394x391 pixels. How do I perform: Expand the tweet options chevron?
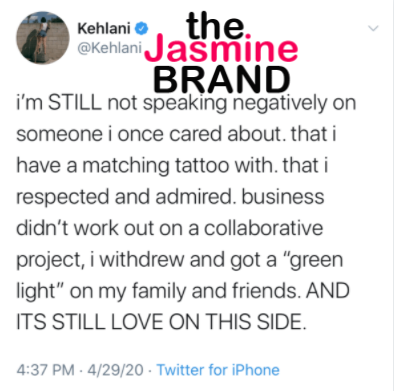pos(374,28)
